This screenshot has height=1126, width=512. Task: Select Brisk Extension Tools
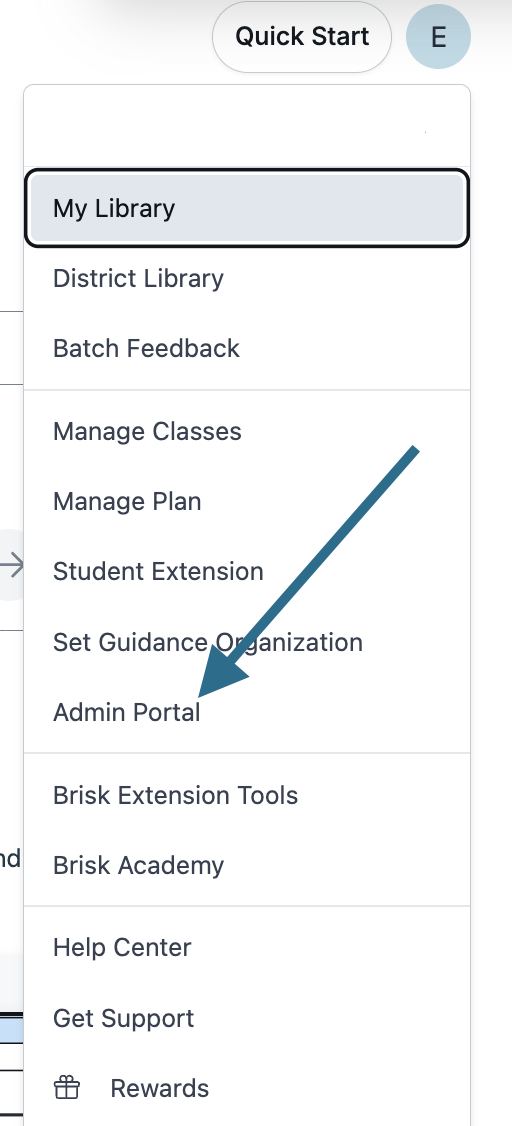pyautogui.click(x=247, y=796)
